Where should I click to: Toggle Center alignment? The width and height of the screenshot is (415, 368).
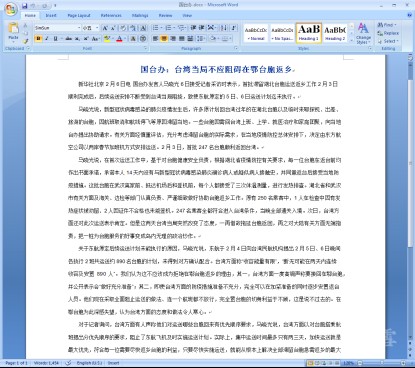(164, 39)
